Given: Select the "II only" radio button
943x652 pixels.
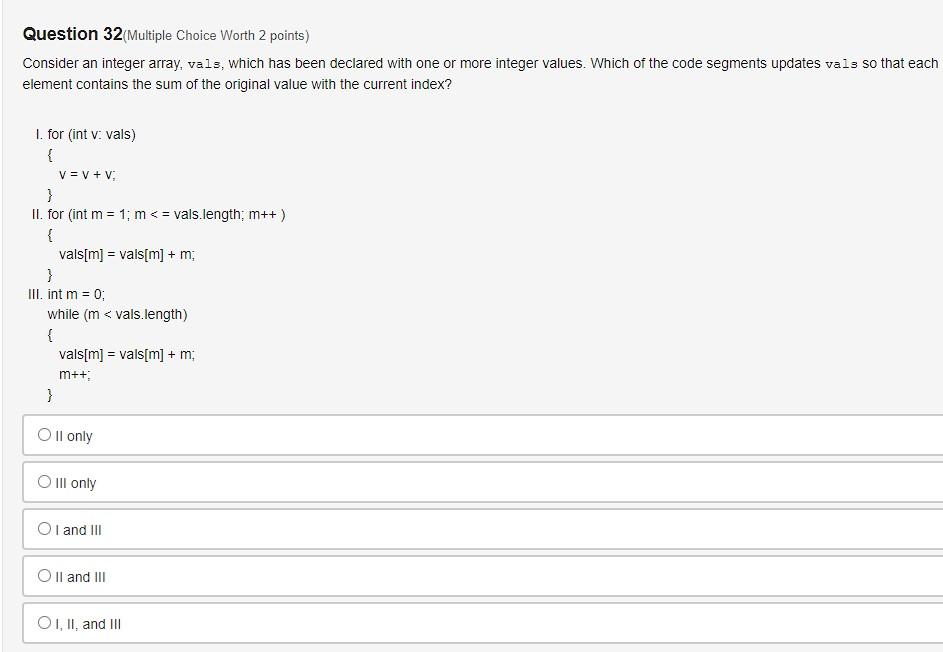Looking at the screenshot, I should pos(44,434).
